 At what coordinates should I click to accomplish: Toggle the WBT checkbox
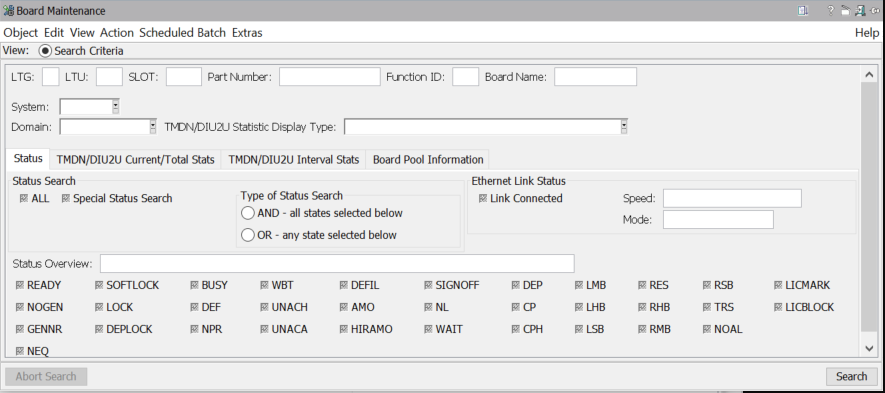(264, 286)
